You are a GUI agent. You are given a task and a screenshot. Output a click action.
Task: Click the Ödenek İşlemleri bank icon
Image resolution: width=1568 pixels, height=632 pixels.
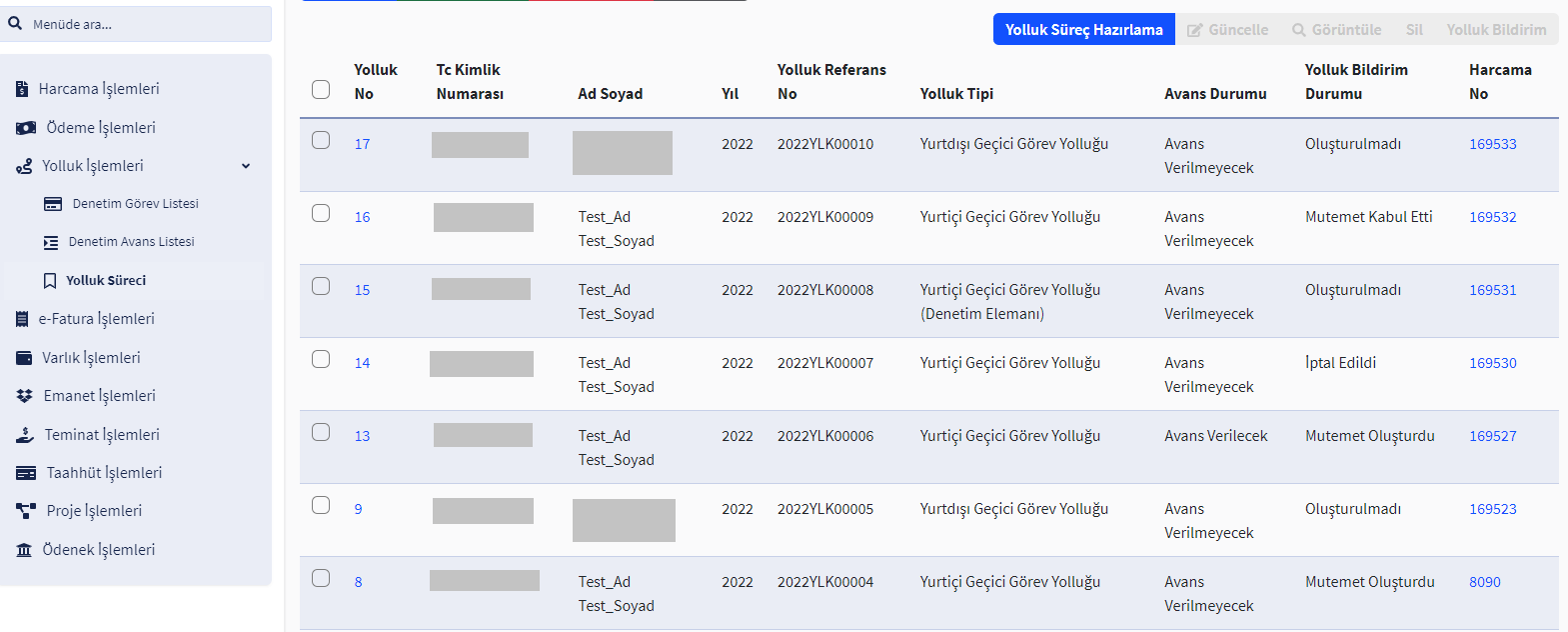24,550
